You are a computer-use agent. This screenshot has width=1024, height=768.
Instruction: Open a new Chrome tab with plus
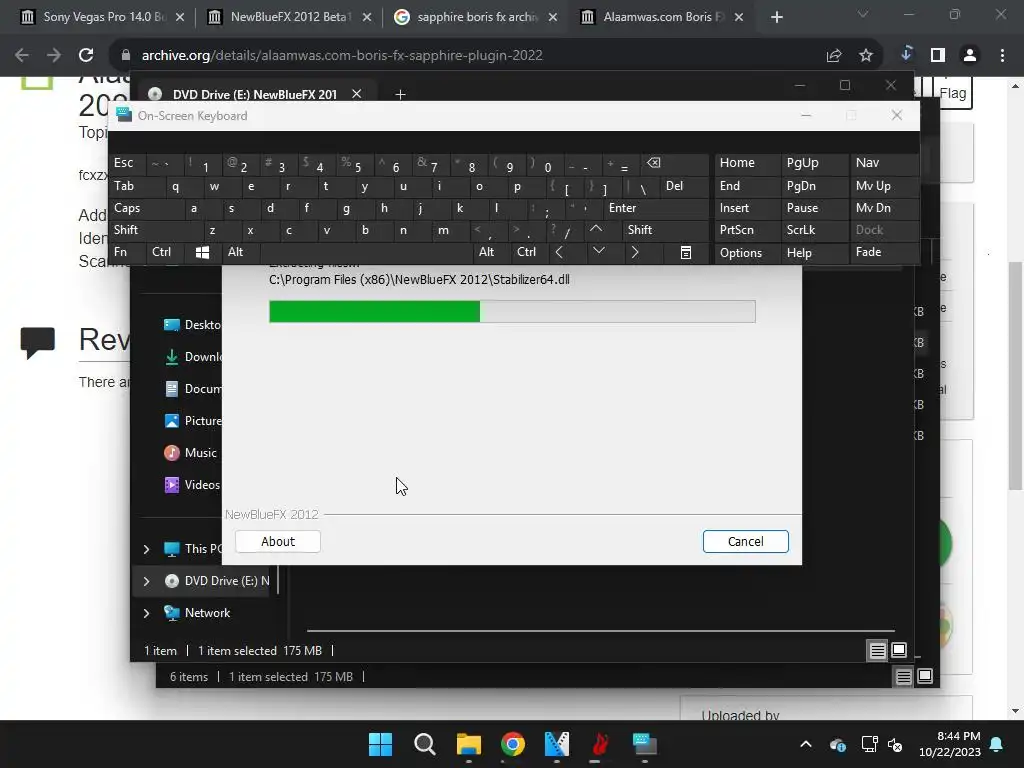pos(776,17)
